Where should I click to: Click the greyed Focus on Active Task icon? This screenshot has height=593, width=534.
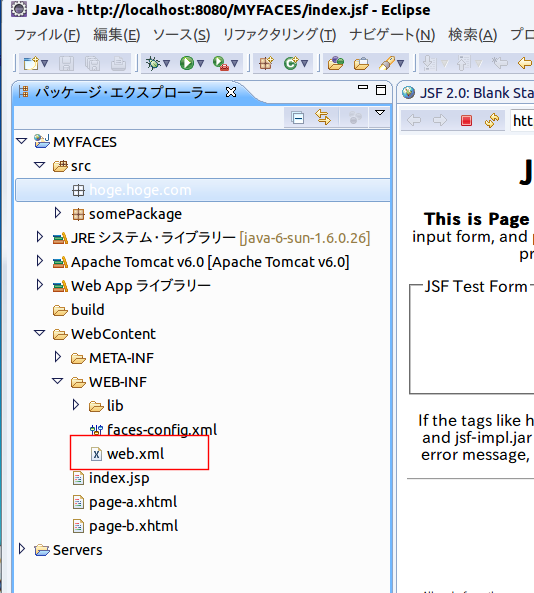pyautogui.click(x=355, y=118)
